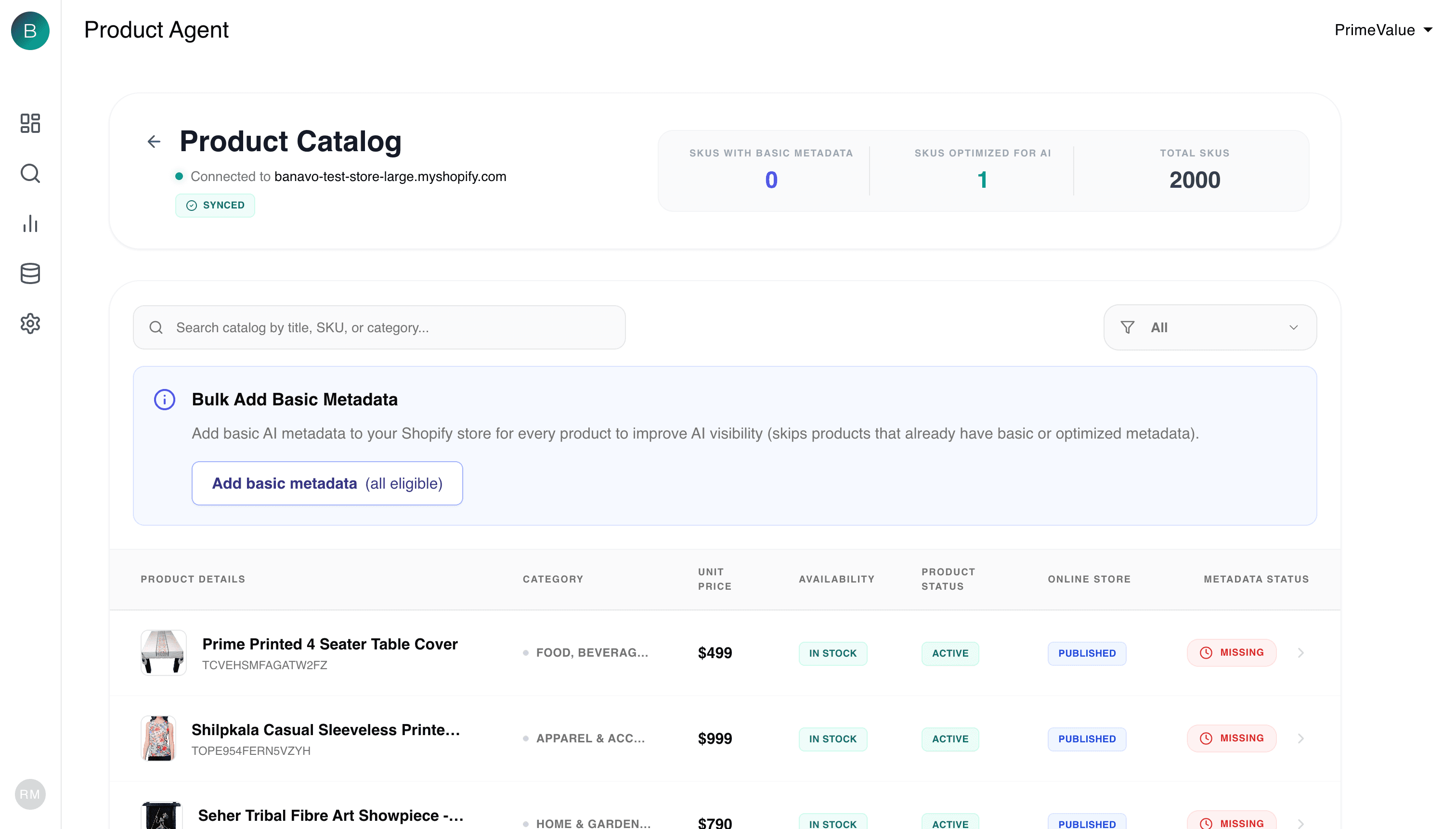The height and width of the screenshot is (829, 1456).
Task: Click the RM user avatar
Action: pos(30,794)
